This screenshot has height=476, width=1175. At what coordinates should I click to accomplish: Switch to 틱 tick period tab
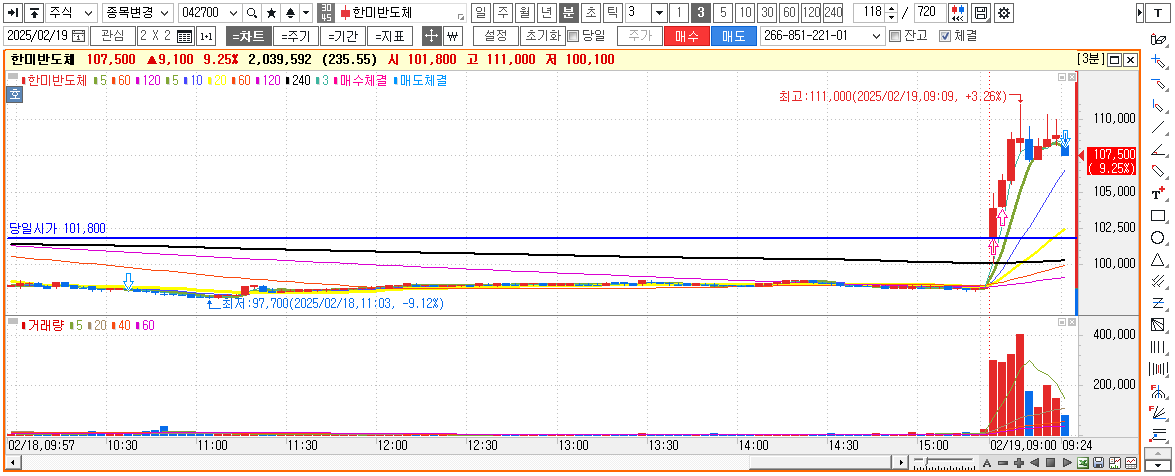click(x=613, y=13)
